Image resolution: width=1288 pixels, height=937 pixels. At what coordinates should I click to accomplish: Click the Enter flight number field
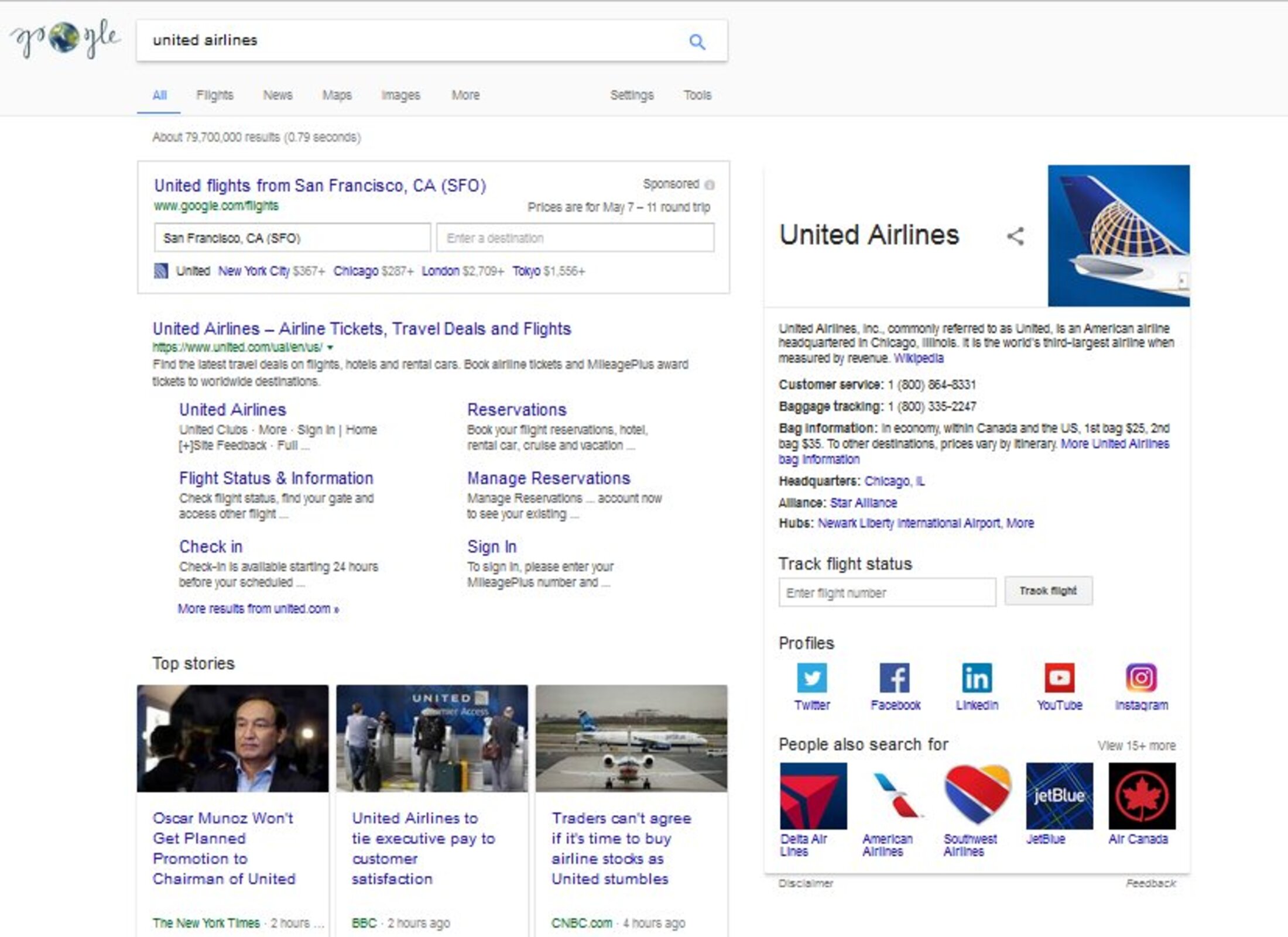[x=887, y=592]
